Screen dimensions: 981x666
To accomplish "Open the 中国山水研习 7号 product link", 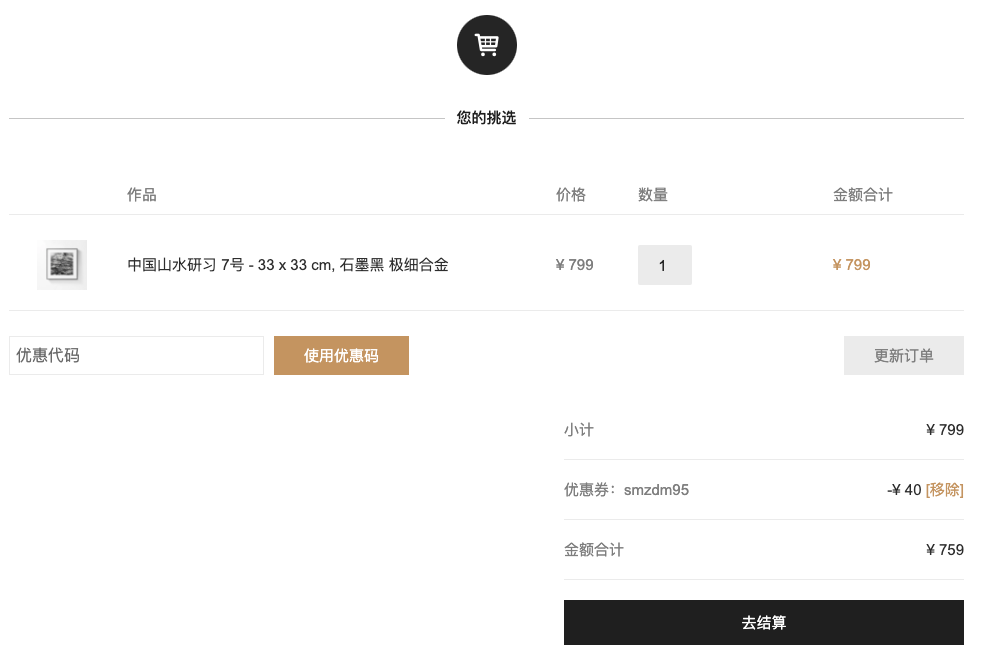I will click(288, 265).
